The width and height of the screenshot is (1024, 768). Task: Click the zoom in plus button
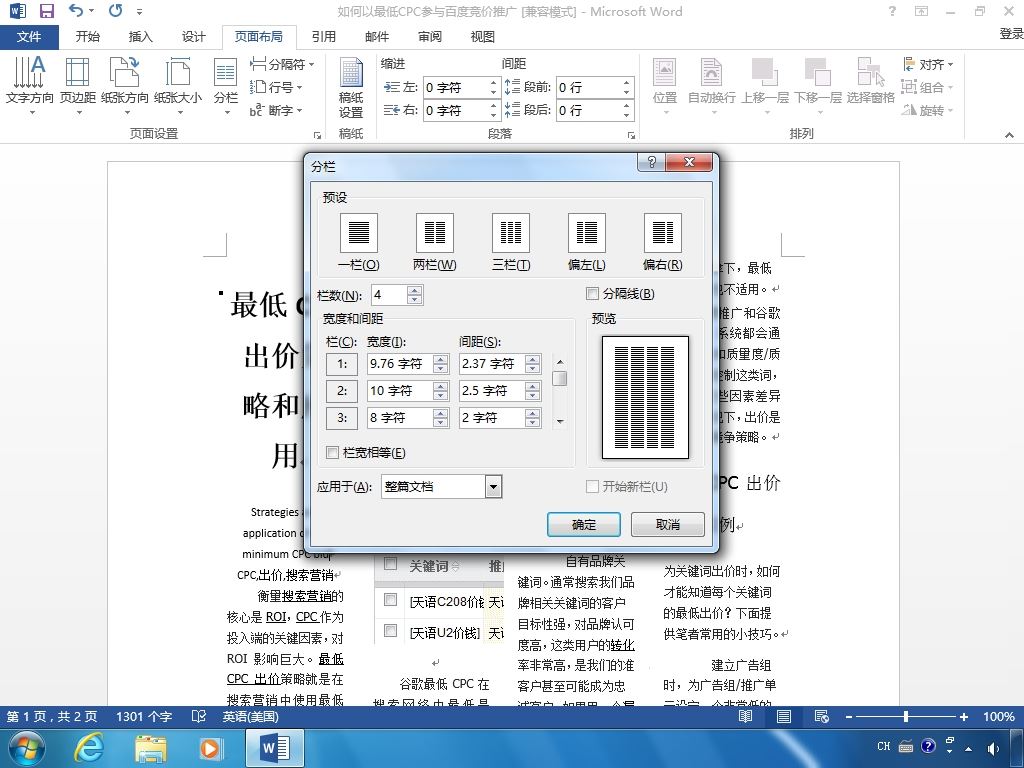pyautogui.click(x=963, y=716)
